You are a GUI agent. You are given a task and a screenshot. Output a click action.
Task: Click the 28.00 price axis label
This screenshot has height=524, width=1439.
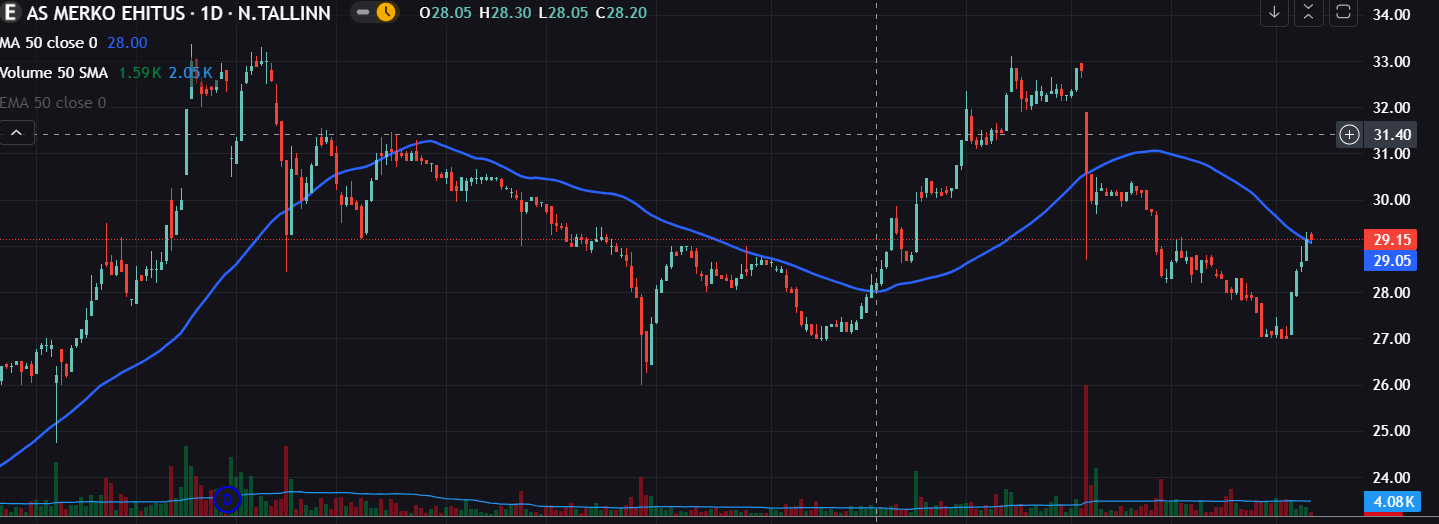point(1392,292)
